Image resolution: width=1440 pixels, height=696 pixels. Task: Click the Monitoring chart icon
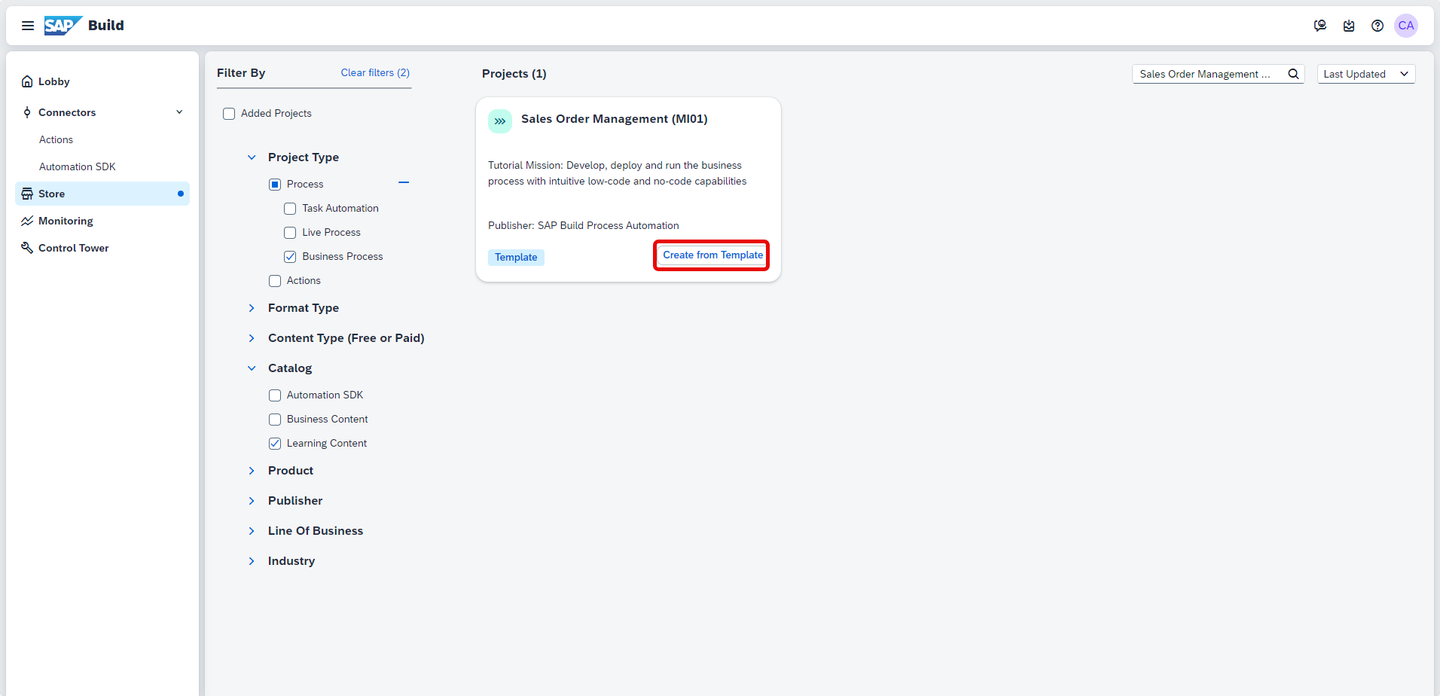click(x=27, y=221)
